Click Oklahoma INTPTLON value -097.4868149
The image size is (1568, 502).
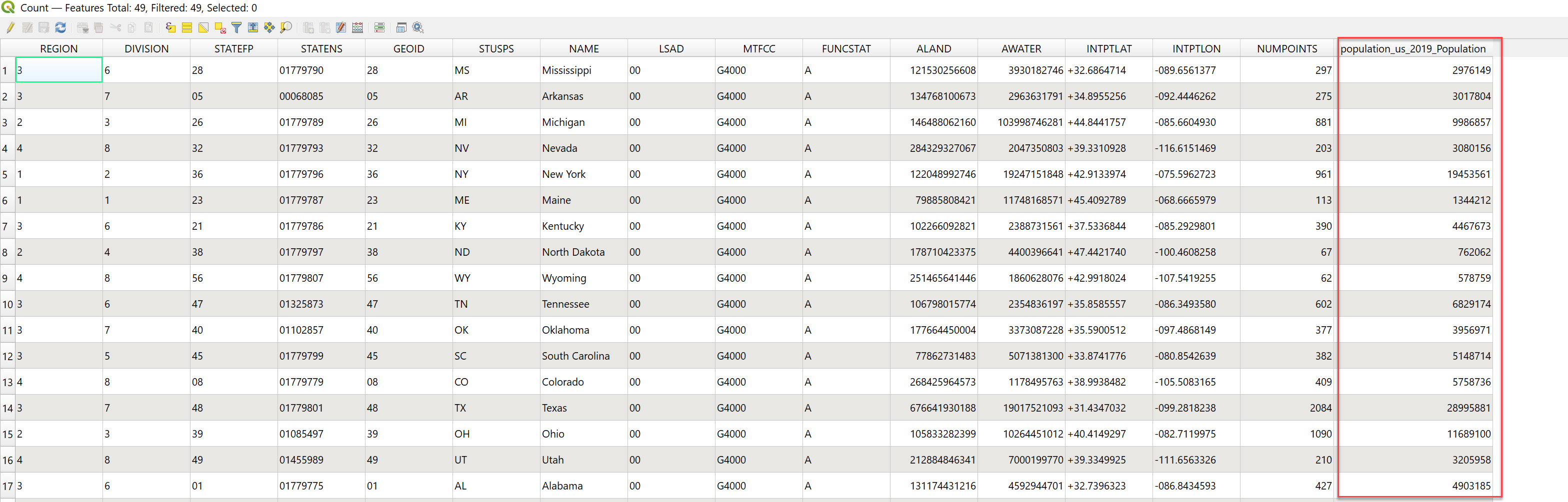tap(1185, 330)
